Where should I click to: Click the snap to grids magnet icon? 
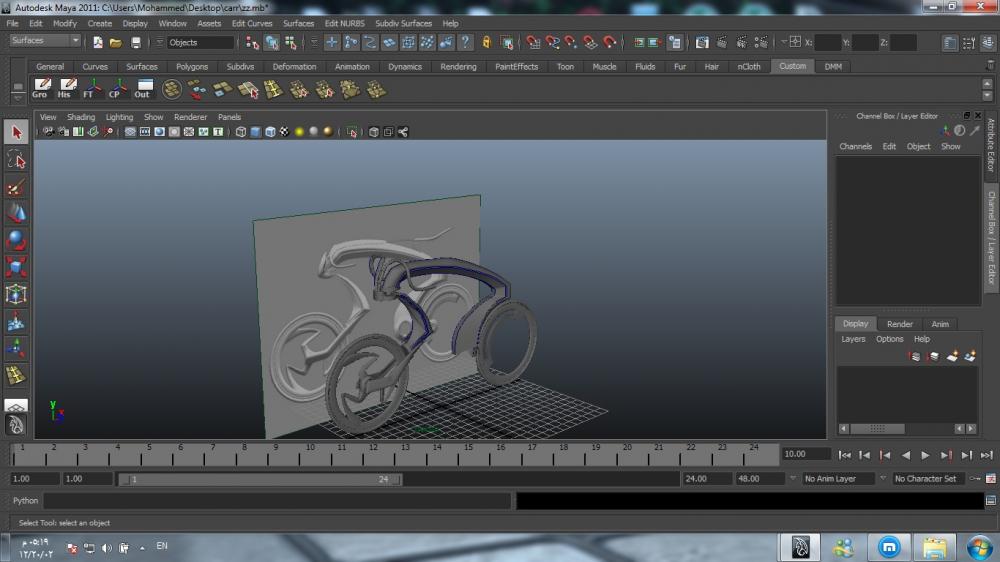[x=533, y=42]
